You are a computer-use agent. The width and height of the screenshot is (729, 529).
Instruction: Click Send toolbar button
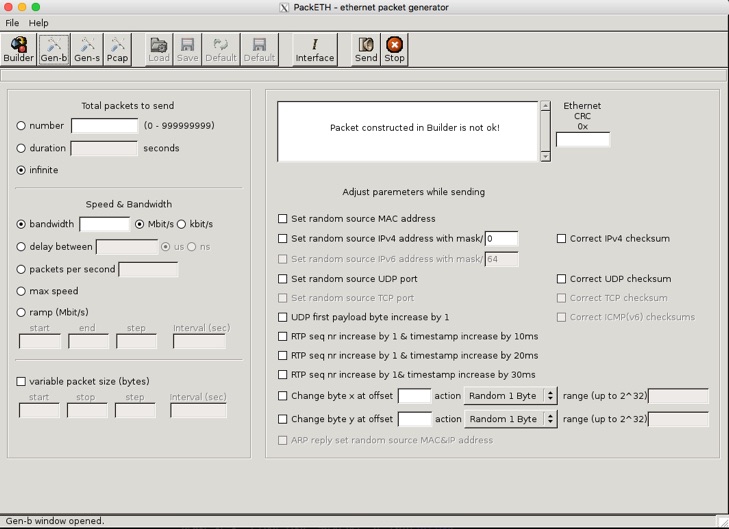click(x=366, y=50)
